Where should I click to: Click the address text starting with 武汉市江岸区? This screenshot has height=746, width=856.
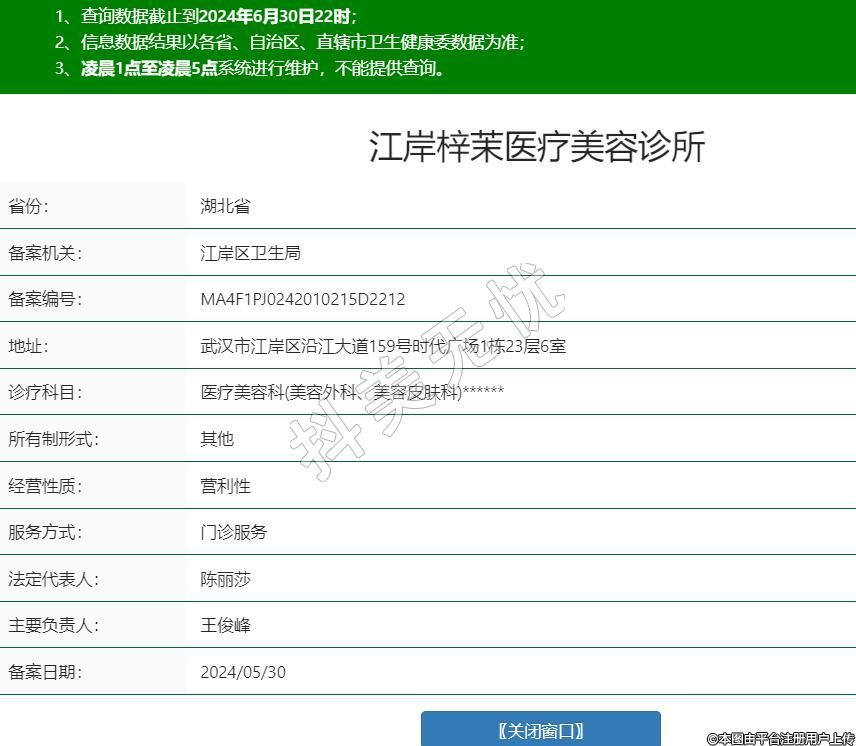383,346
